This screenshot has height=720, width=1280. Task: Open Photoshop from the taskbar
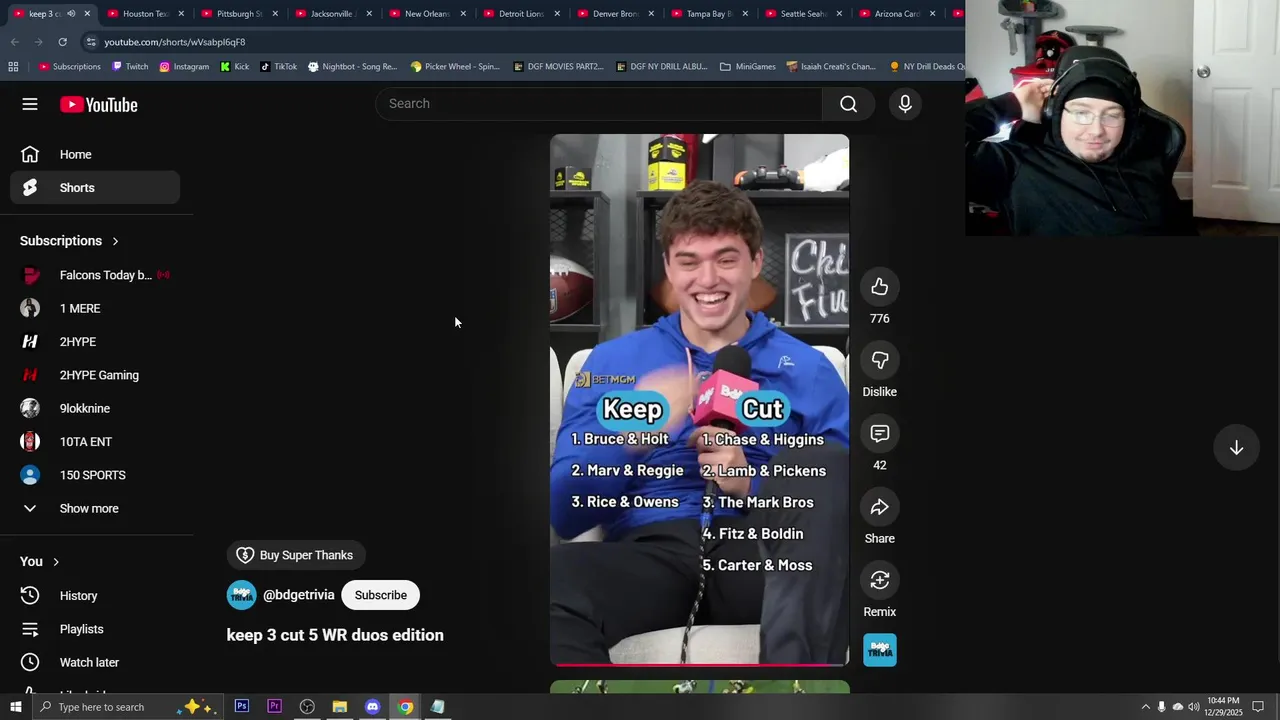coord(242,707)
